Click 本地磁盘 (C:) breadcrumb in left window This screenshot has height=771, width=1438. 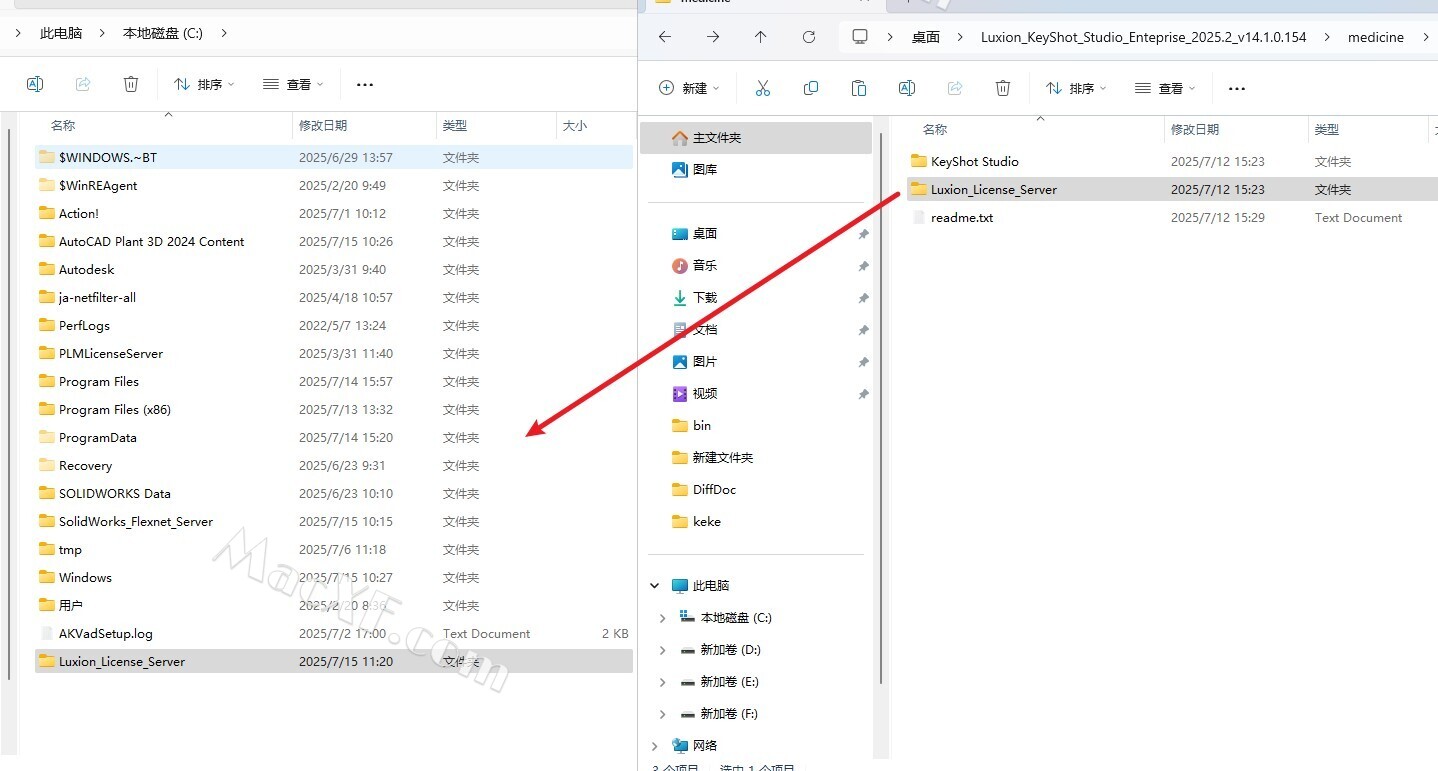coord(163,33)
